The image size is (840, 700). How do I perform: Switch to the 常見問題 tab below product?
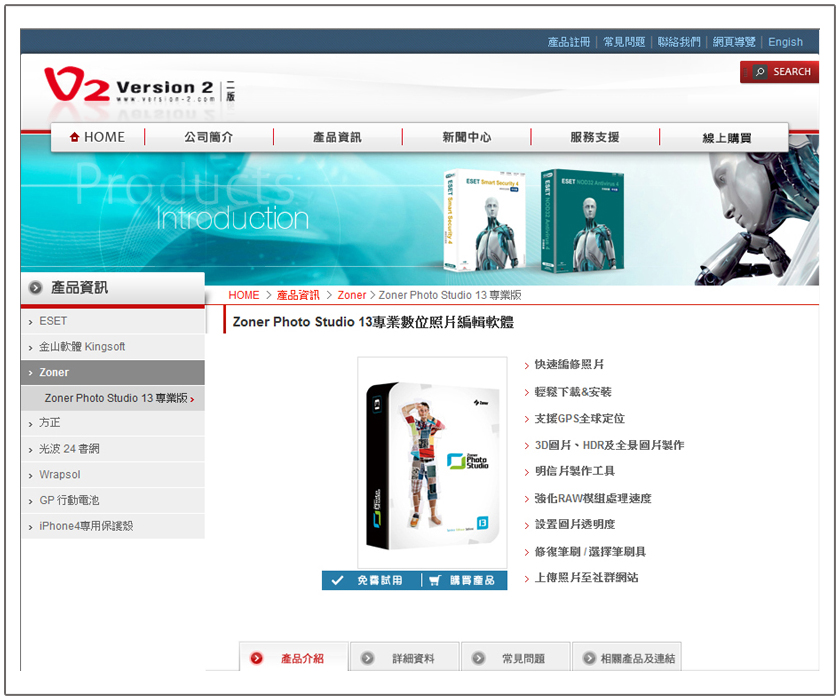[515, 657]
